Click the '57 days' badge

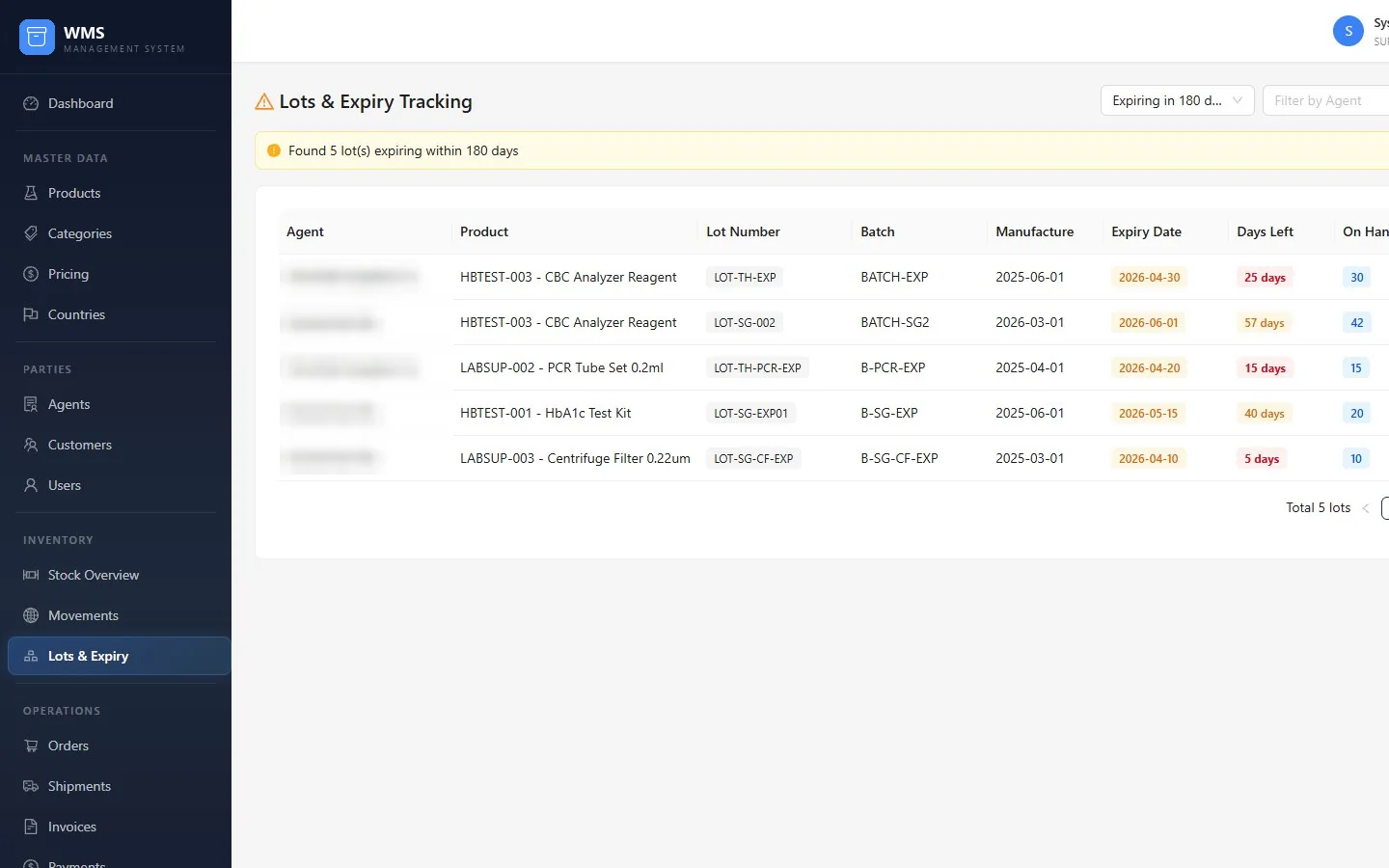[x=1265, y=323]
